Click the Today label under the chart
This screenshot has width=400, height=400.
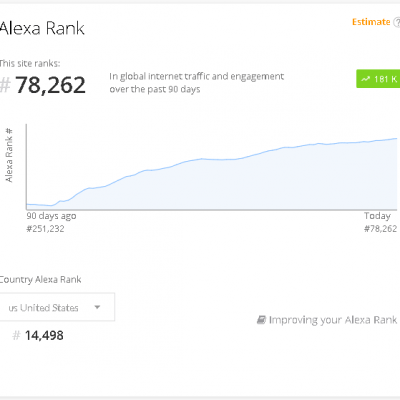tap(377, 216)
